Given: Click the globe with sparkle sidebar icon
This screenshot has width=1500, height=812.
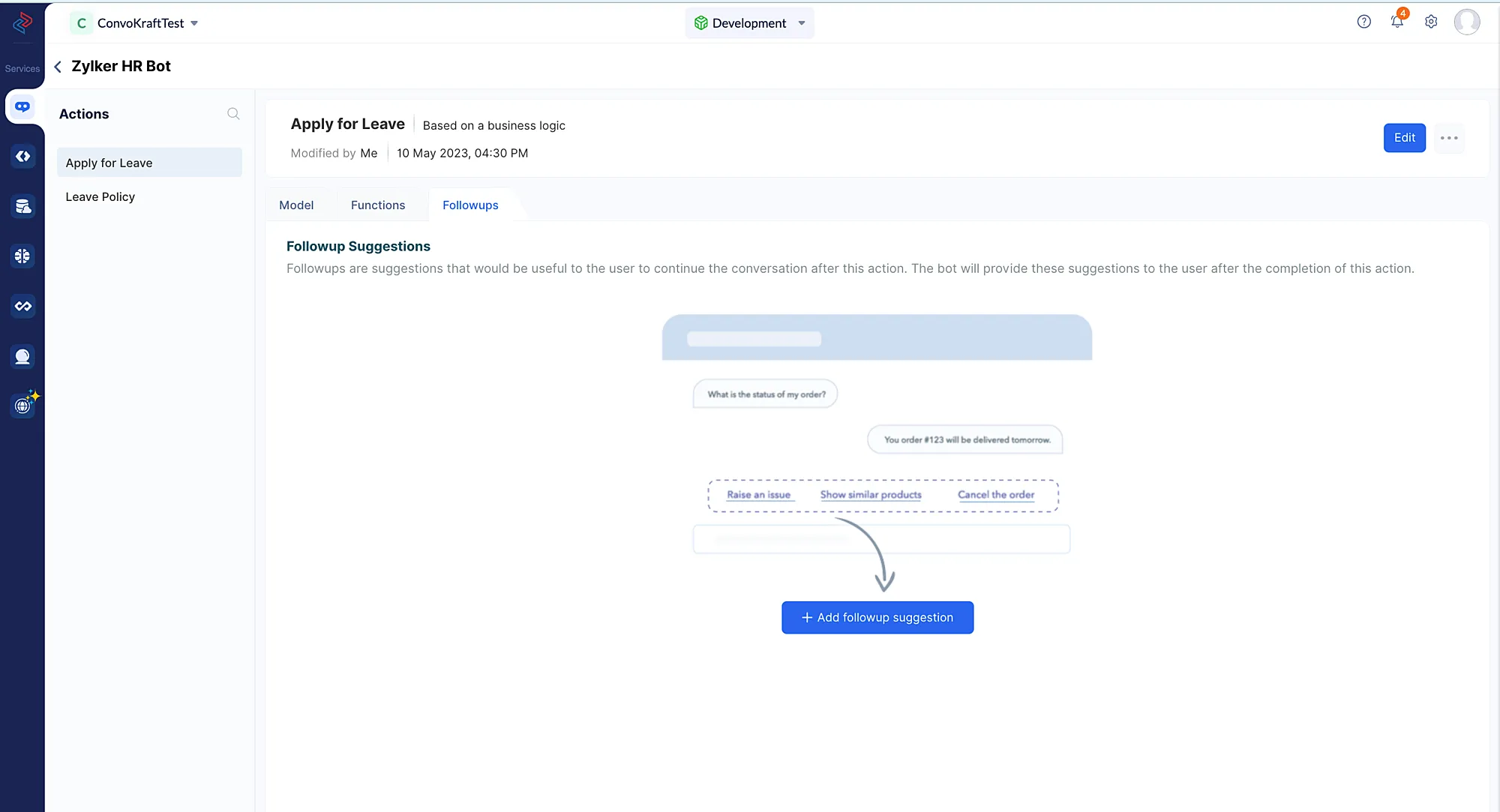Looking at the screenshot, I should point(24,405).
